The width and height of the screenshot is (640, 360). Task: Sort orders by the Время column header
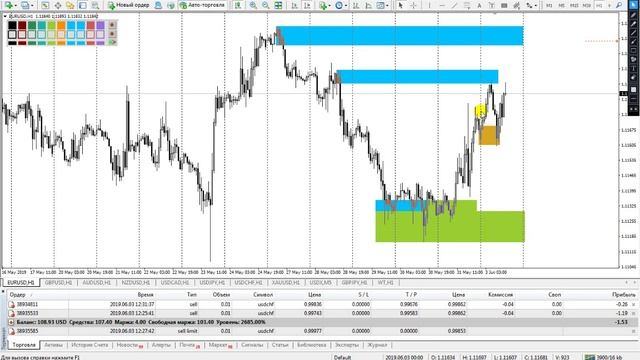(146, 294)
